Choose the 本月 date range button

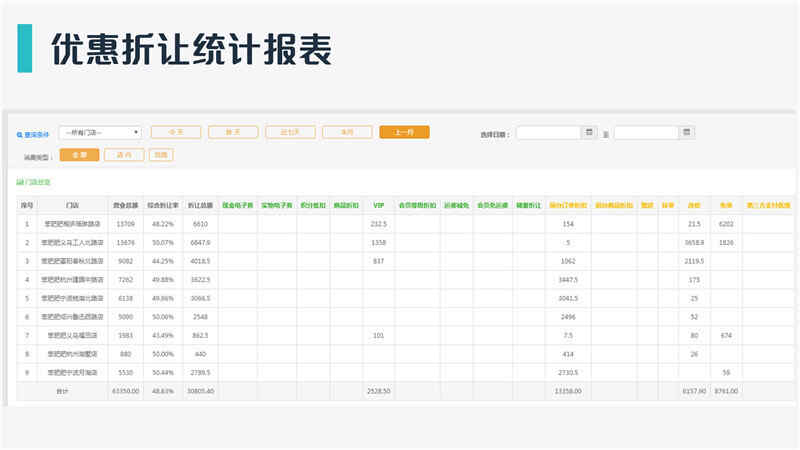pyautogui.click(x=347, y=132)
